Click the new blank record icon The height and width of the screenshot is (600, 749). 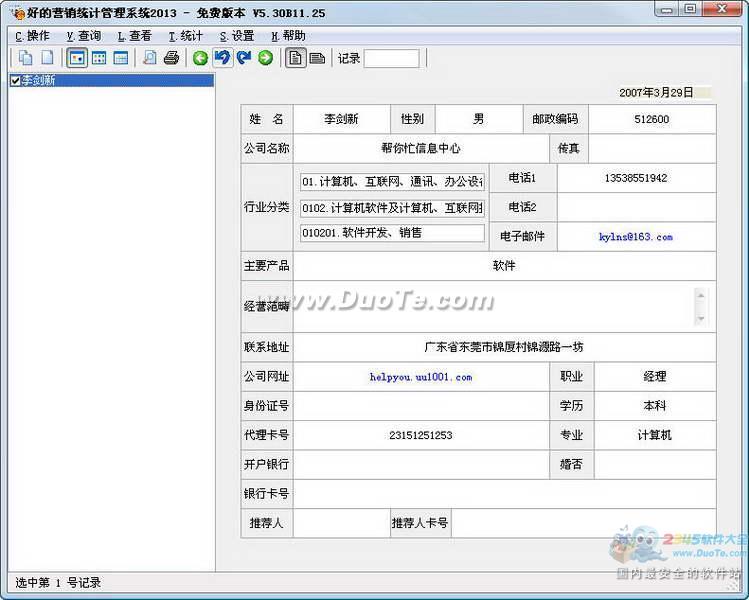coord(46,58)
